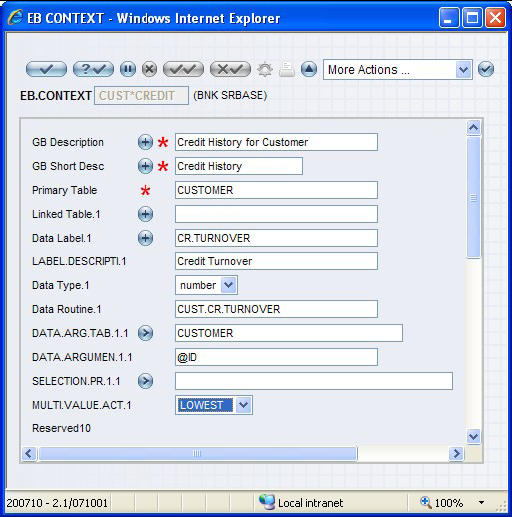
Task: Expand Linked Table.1 with plus icon
Action: [145, 214]
